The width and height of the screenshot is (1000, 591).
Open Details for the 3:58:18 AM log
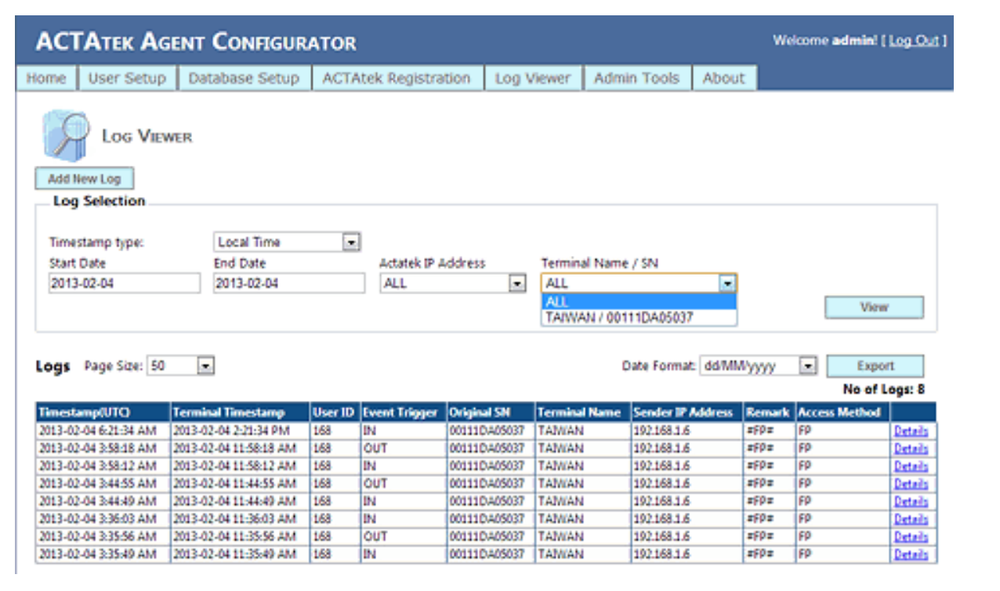click(911, 449)
